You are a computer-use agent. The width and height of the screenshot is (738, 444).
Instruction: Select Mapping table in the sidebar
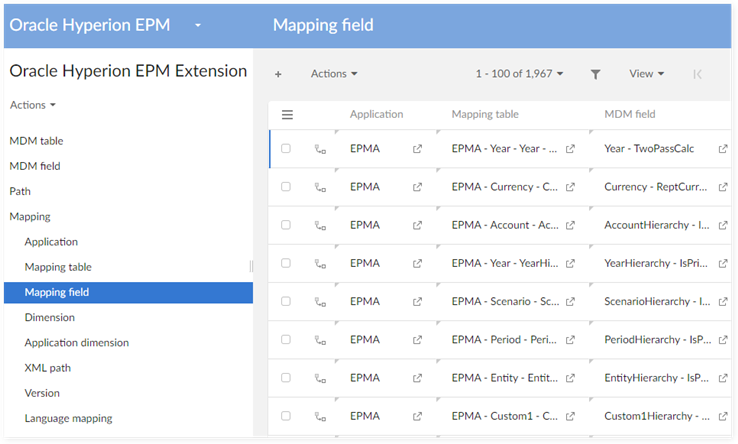(58, 267)
